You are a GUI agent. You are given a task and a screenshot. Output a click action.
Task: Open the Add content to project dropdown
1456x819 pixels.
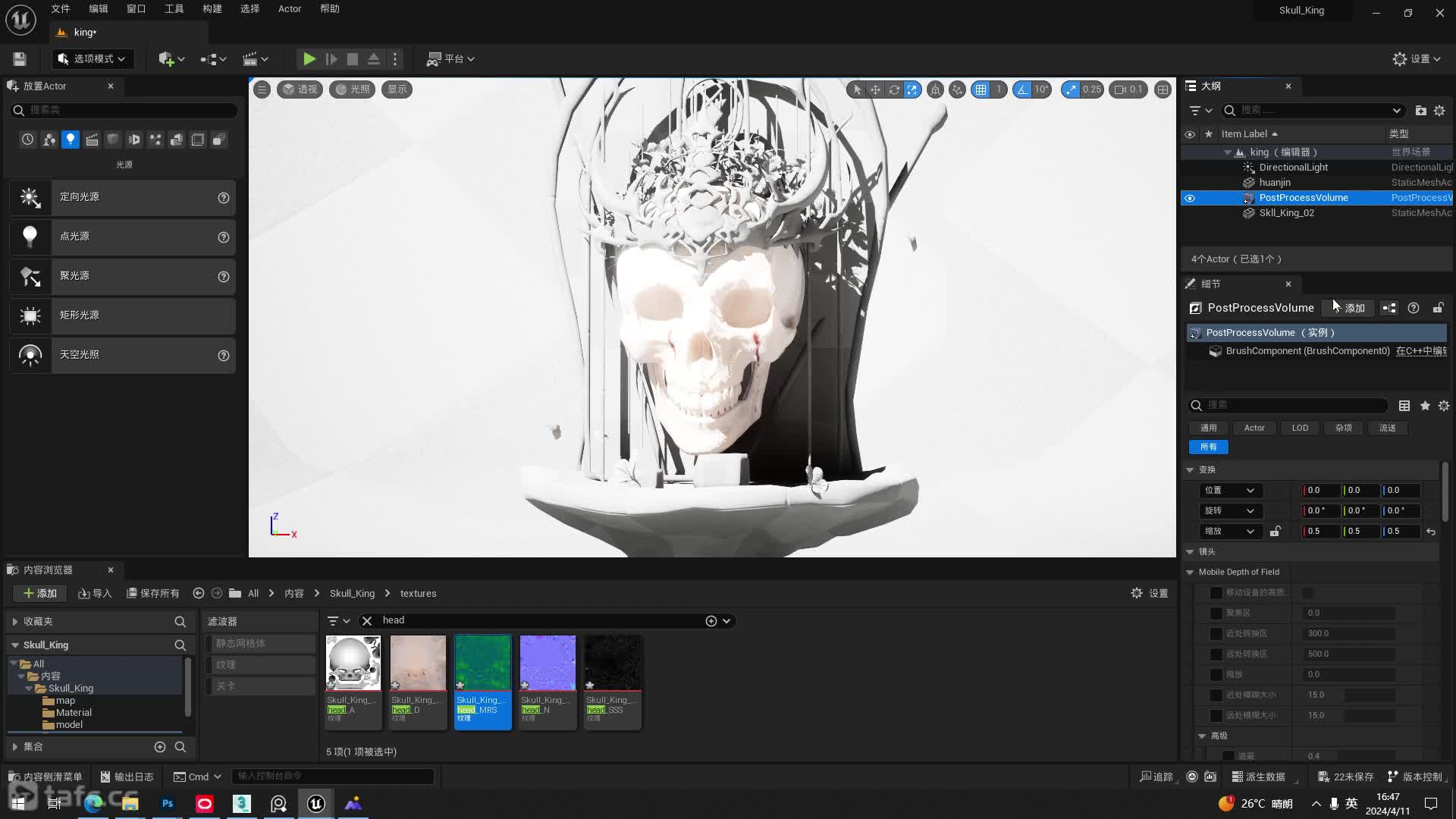tap(171, 59)
